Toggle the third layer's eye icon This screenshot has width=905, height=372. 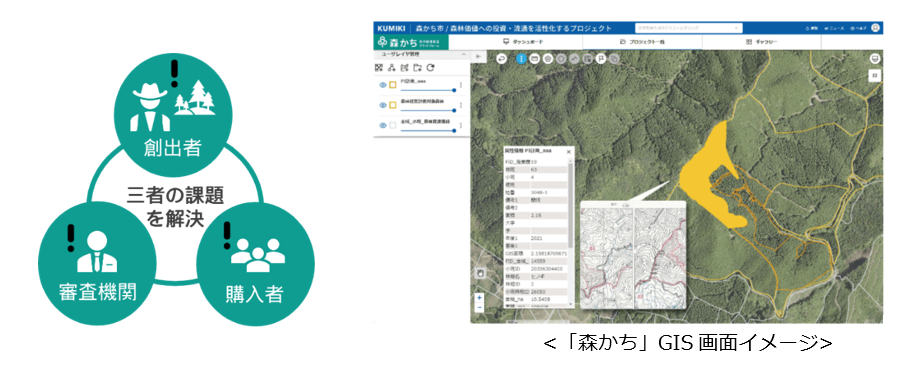point(382,125)
